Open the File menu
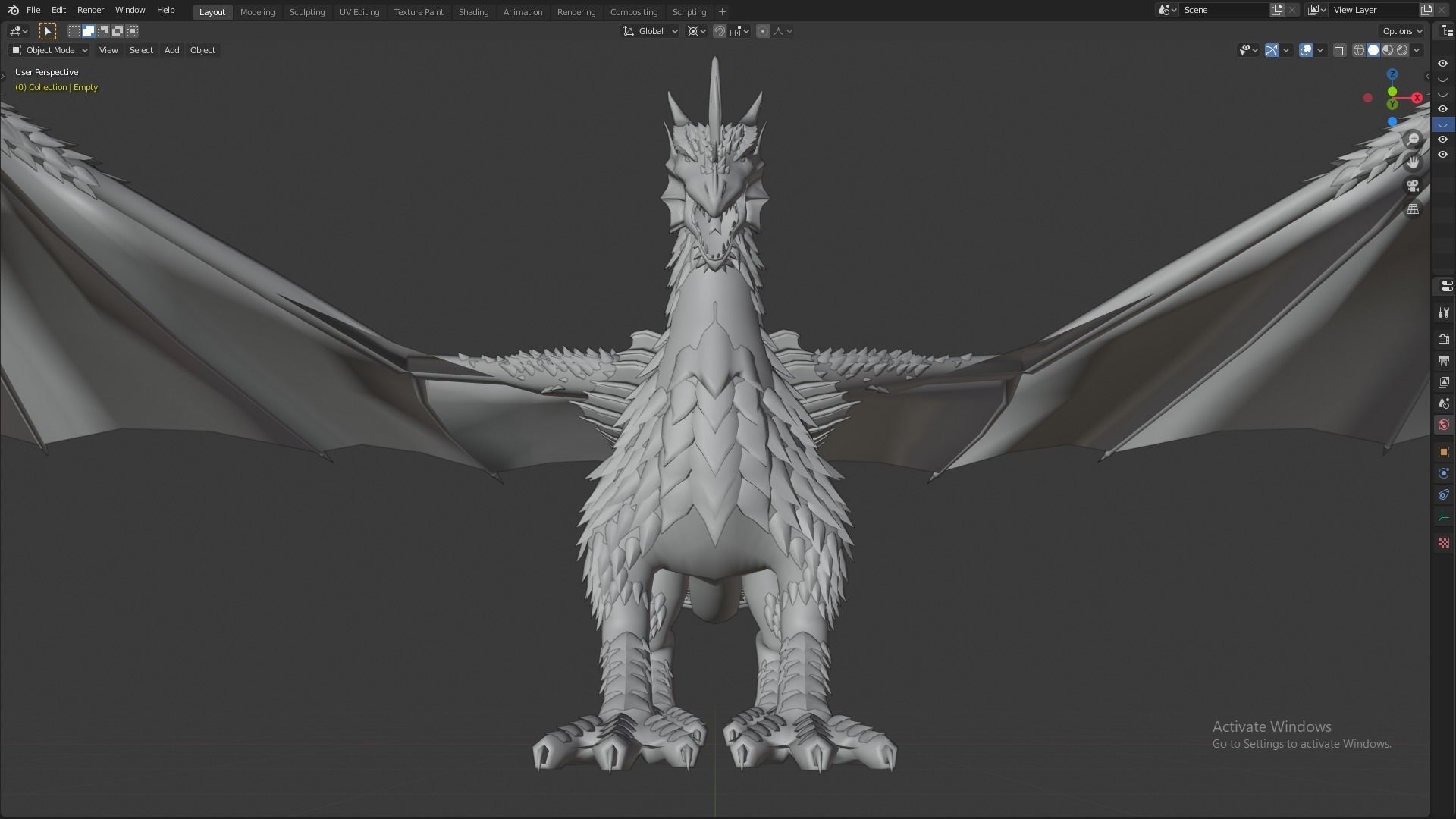Screen dimensions: 1456x819 pyautogui.click(x=33, y=10)
